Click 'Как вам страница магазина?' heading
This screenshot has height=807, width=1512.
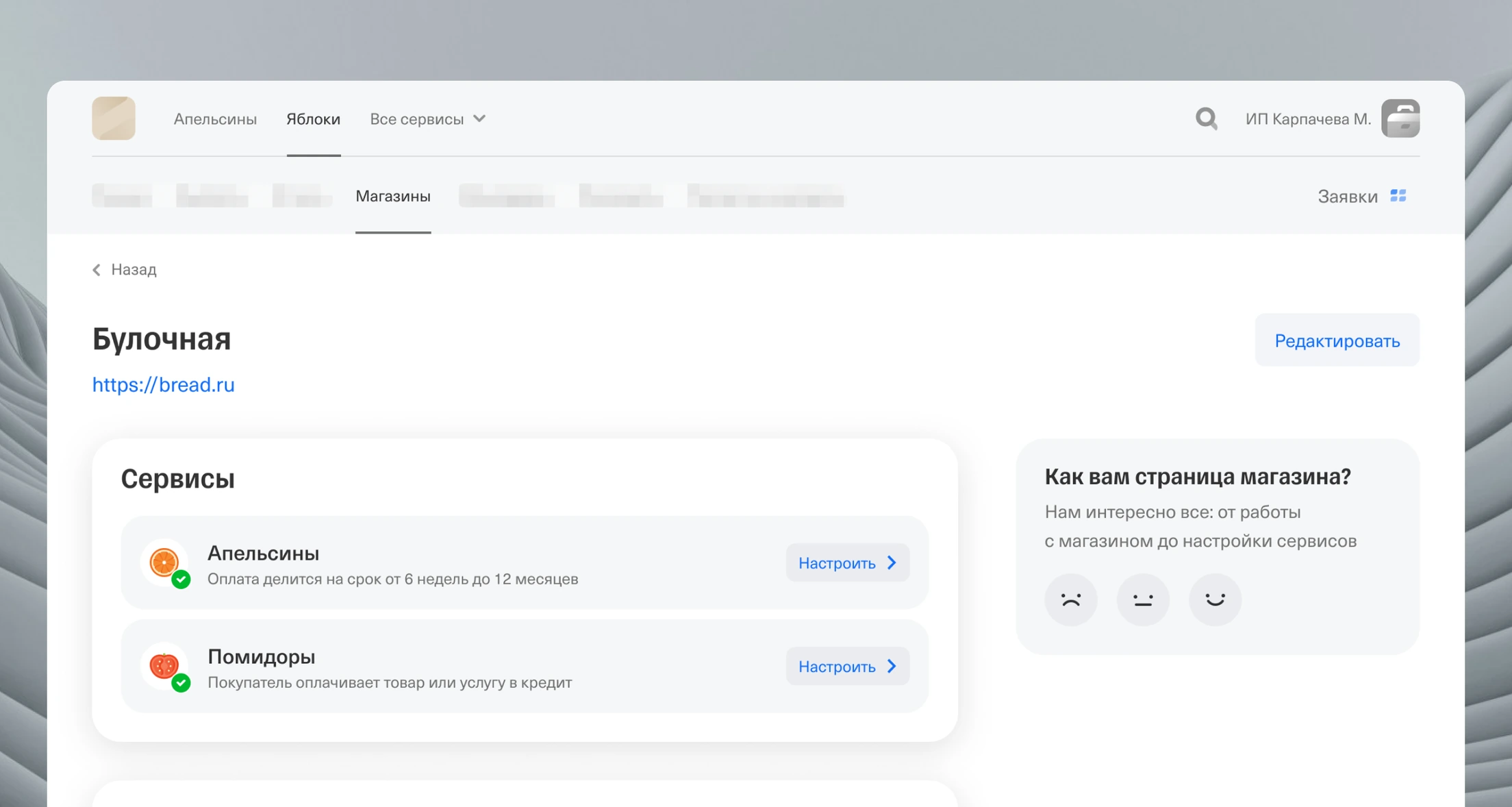tap(1198, 477)
